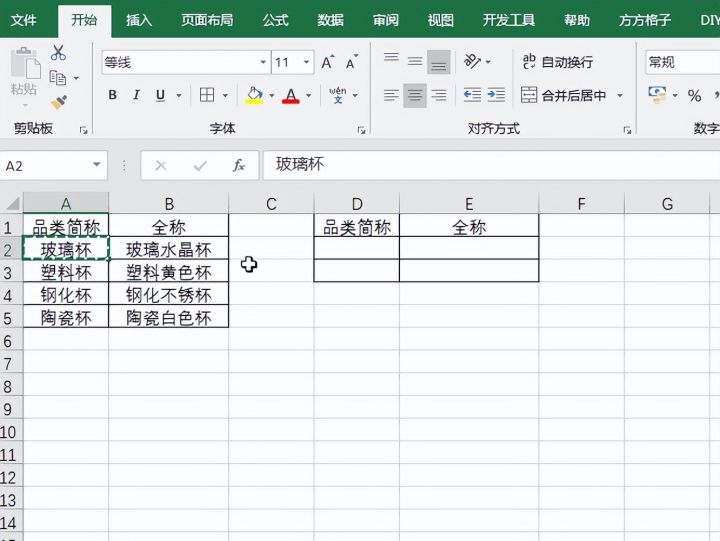
Task: Increase font size with large A icon
Action: [327, 62]
